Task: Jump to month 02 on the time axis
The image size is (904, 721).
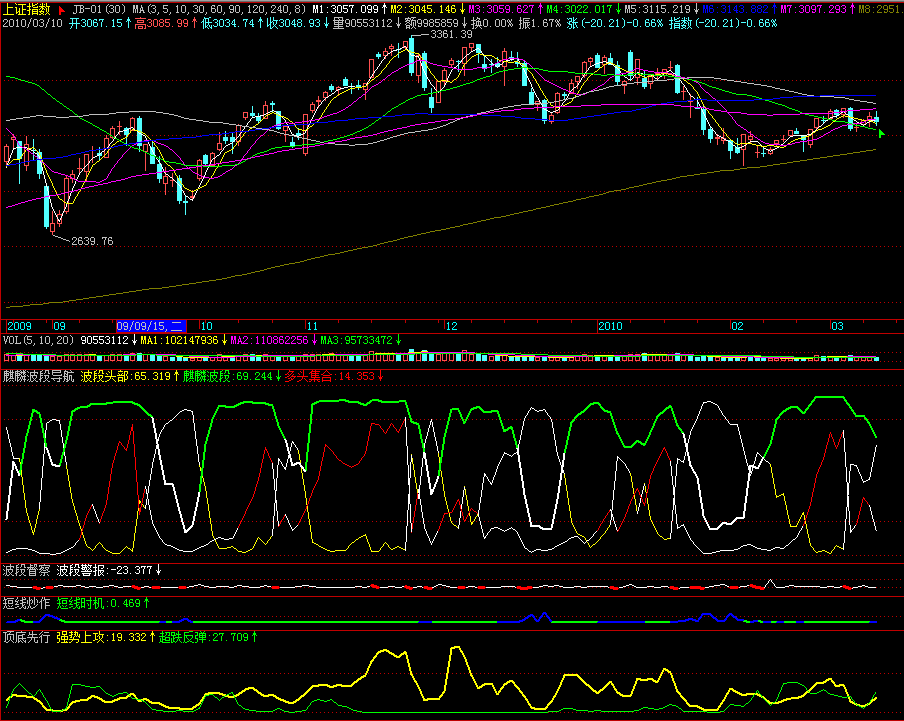Action: click(737, 326)
